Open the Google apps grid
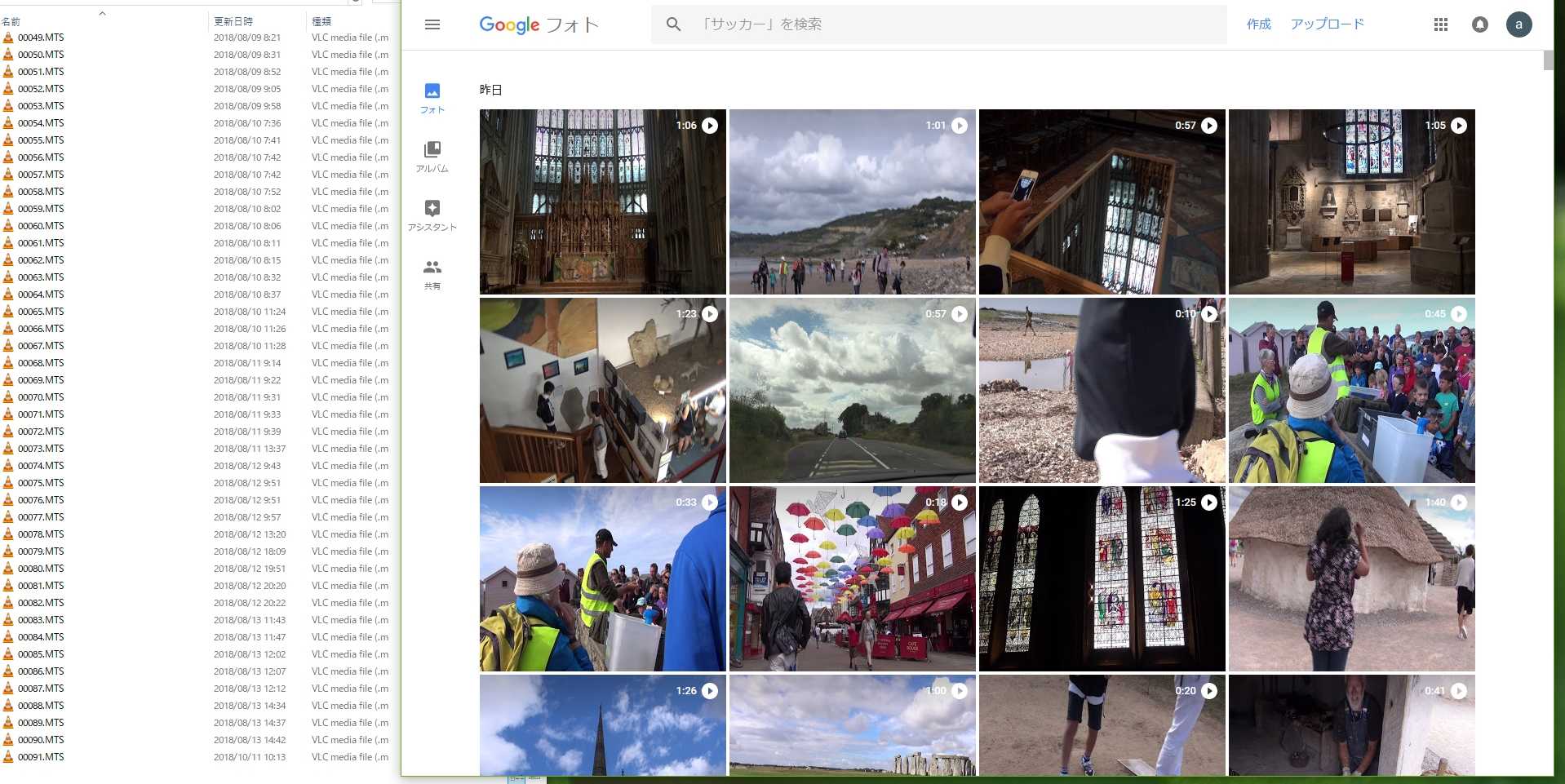Viewport: 1565px width, 784px height. pyautogui.click(x=1440, y=24)
